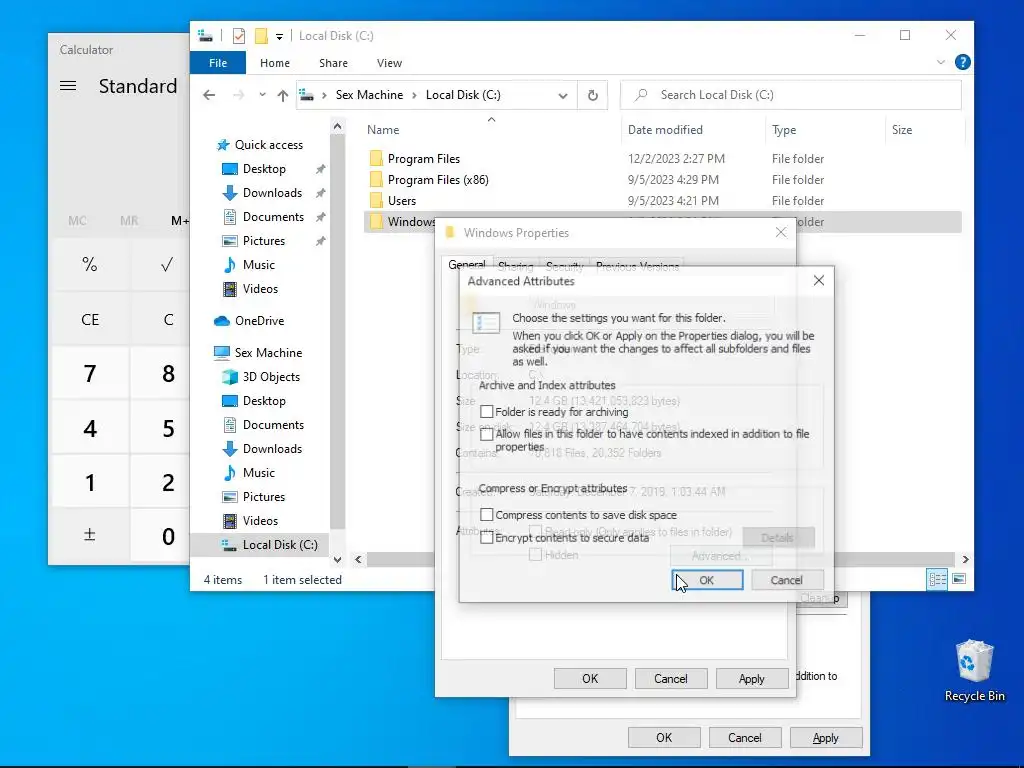The image size is (1024, 768).
Task: Open Documents under Quick access
Action: (x=273, y=217)
